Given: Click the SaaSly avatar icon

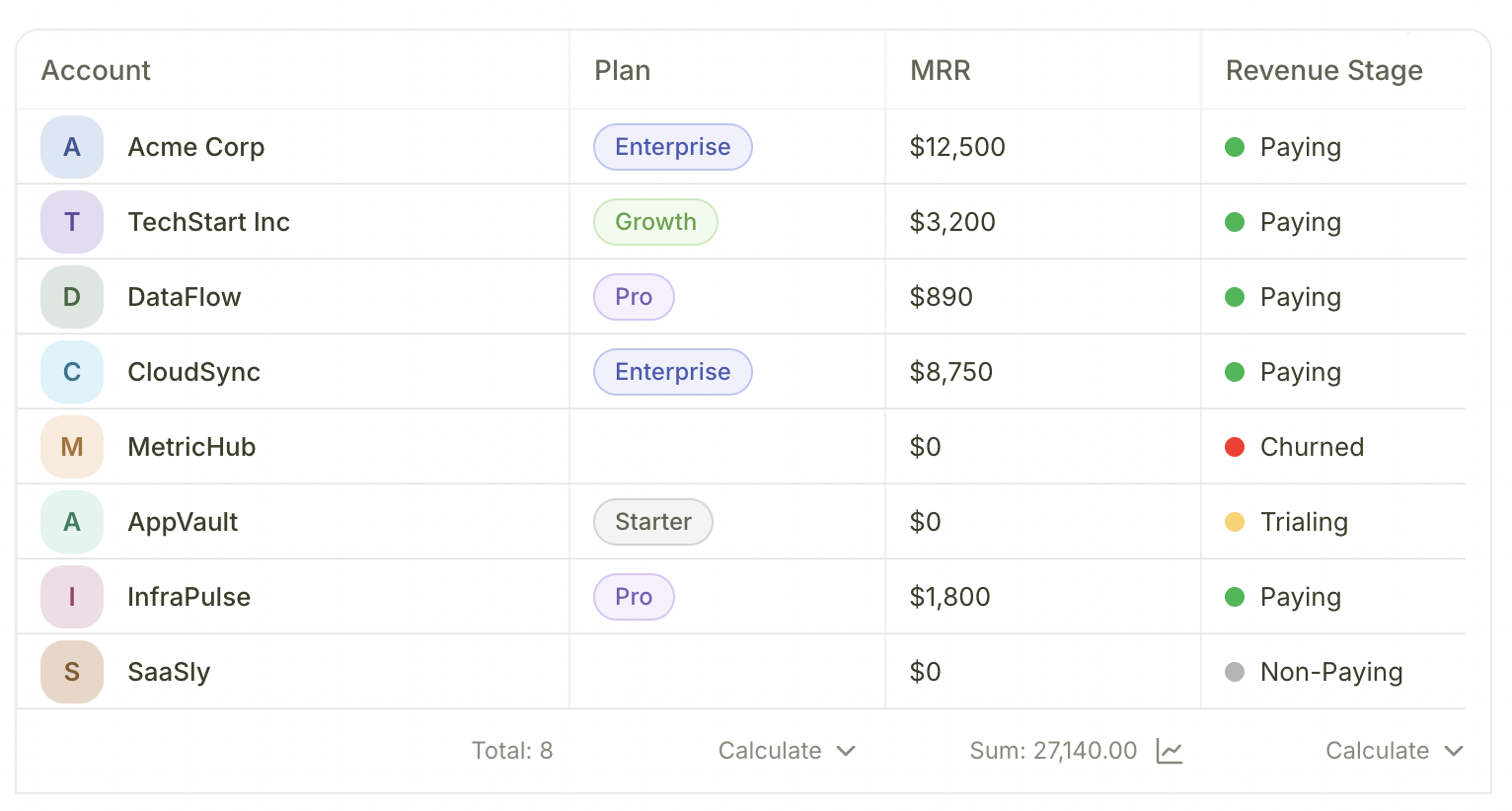Looking at the screenshot, I should 71,671.
